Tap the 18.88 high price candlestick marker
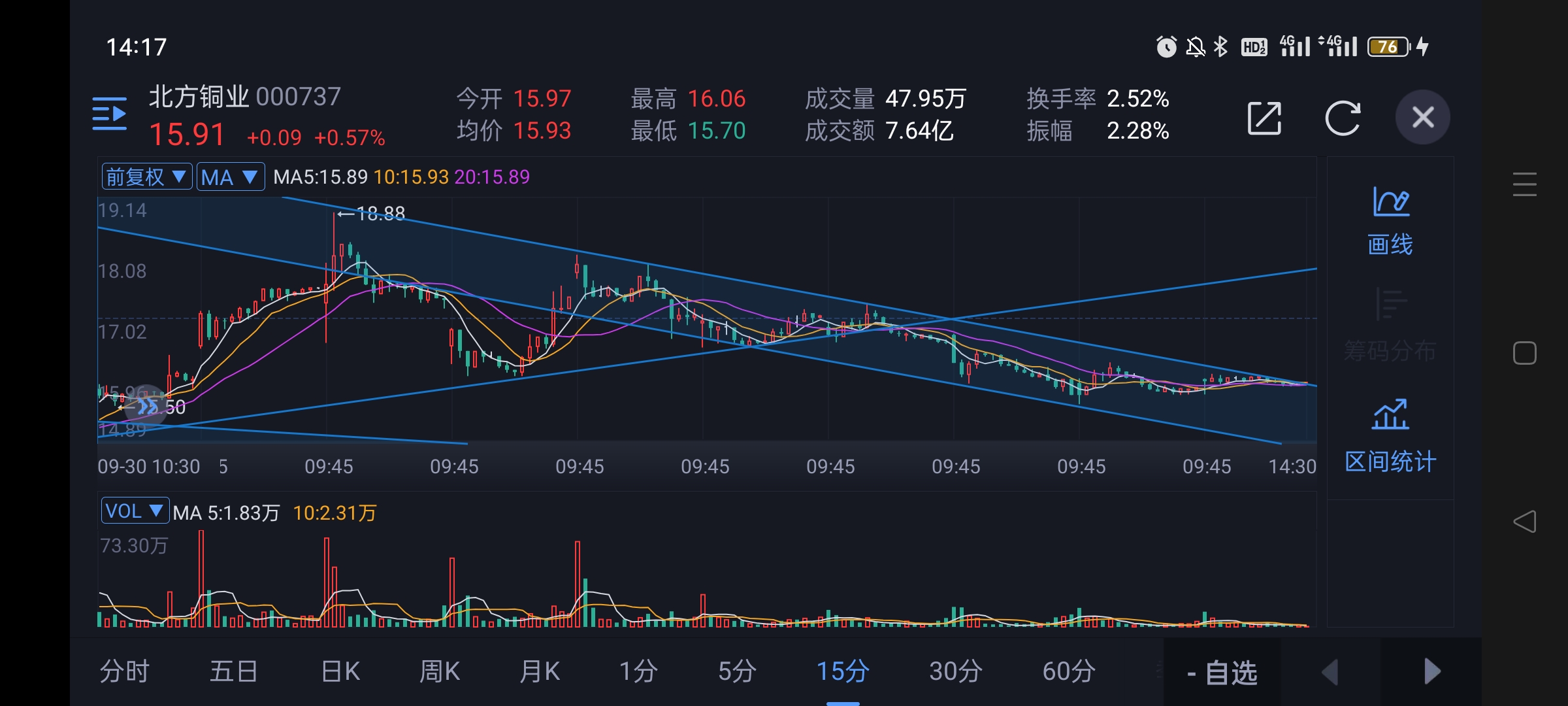This screenshot has height=706, width=1568. point(371,213)
